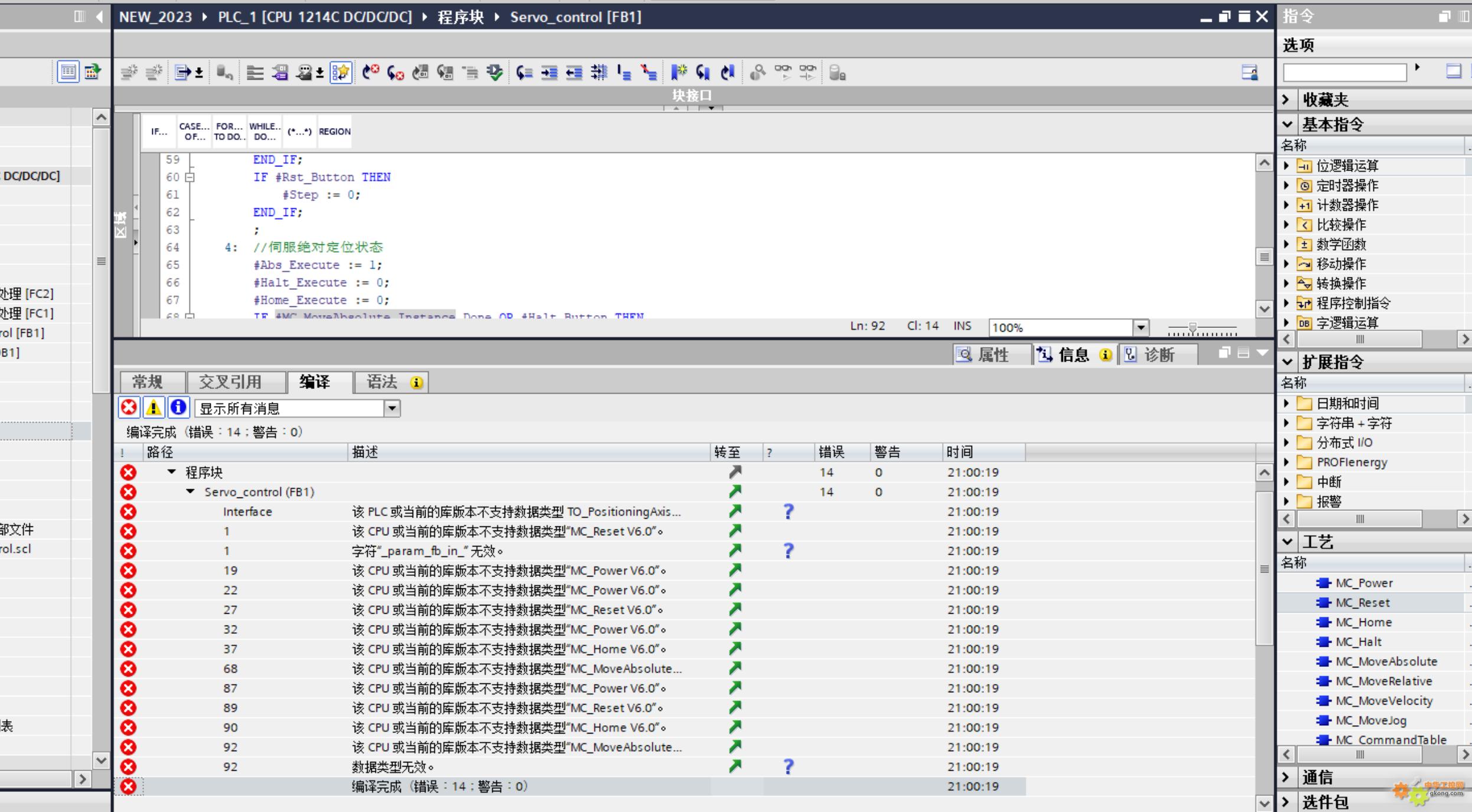The width and height of the screenshot is (1472, 812).
Task: Open the 诊断 inspector tab
Action: click(1158, 355)
